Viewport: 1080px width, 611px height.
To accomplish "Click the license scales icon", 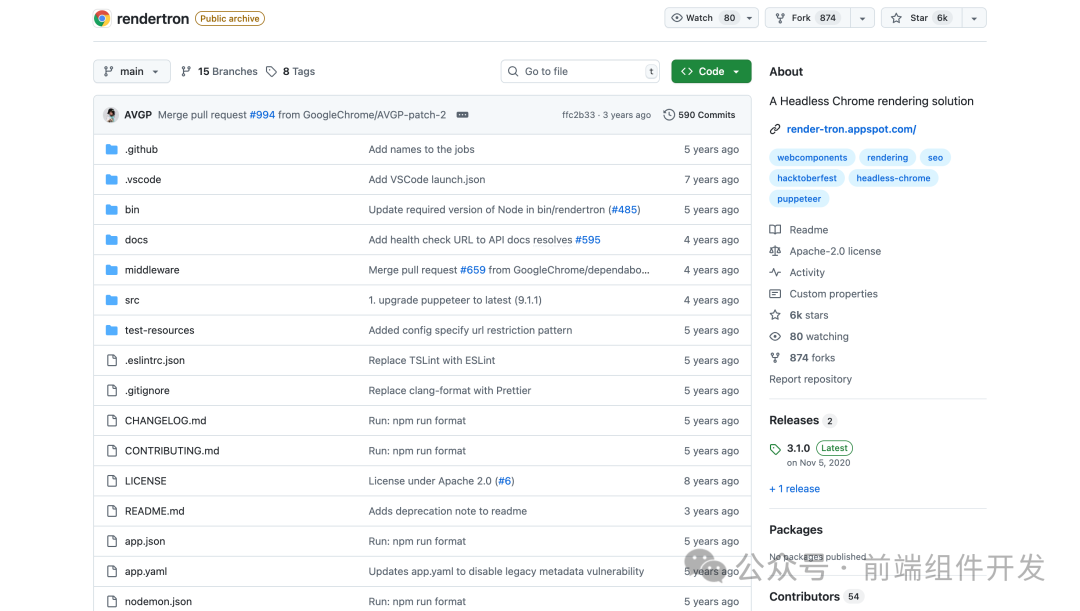I will click(x=775, y=251).
